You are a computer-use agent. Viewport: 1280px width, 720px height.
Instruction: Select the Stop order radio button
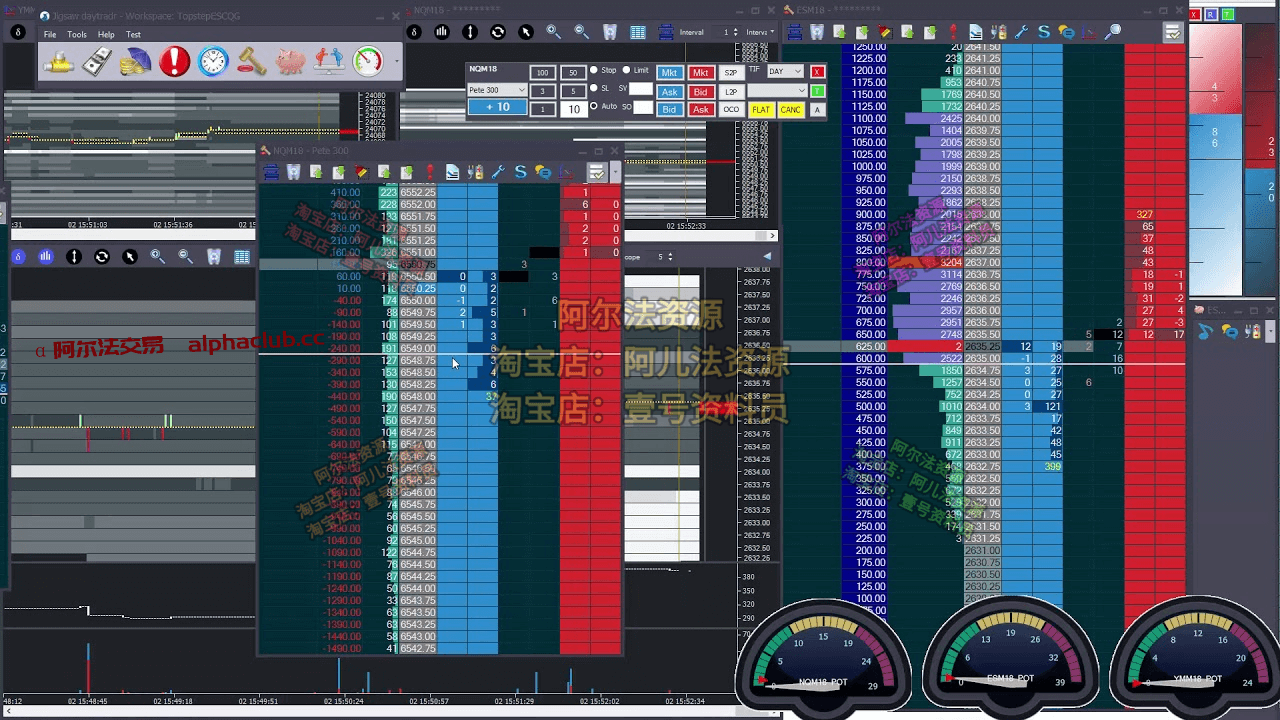tap(594, 71)
